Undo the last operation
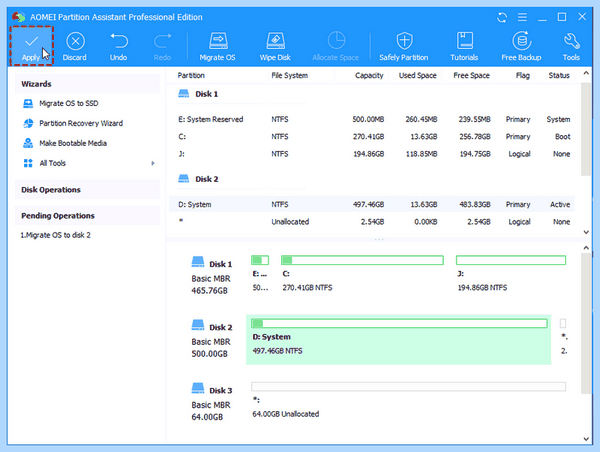 [x=119, y=47]
